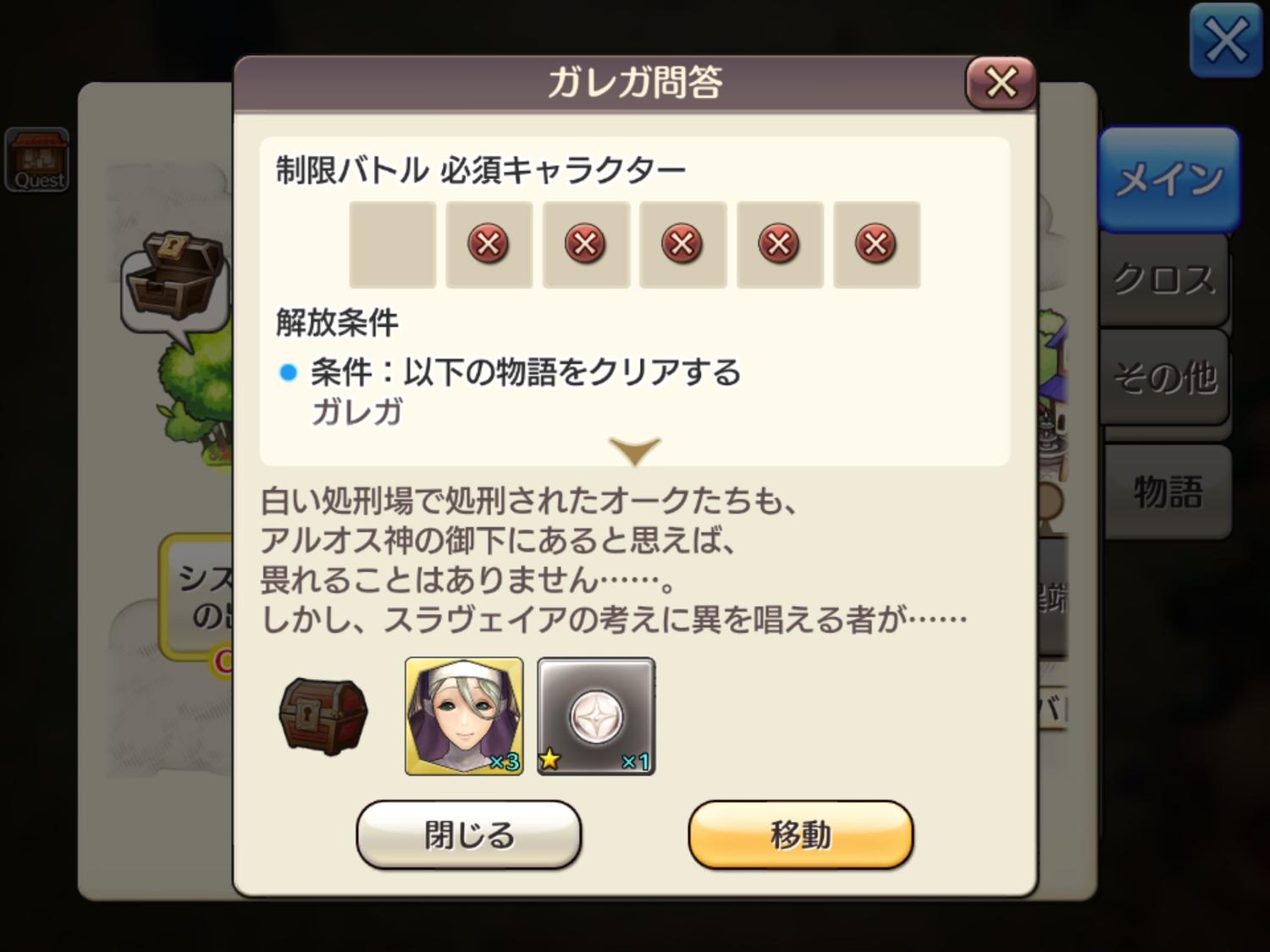
Task: Tap the fourth locked character slot
Action: coord(682,245)
